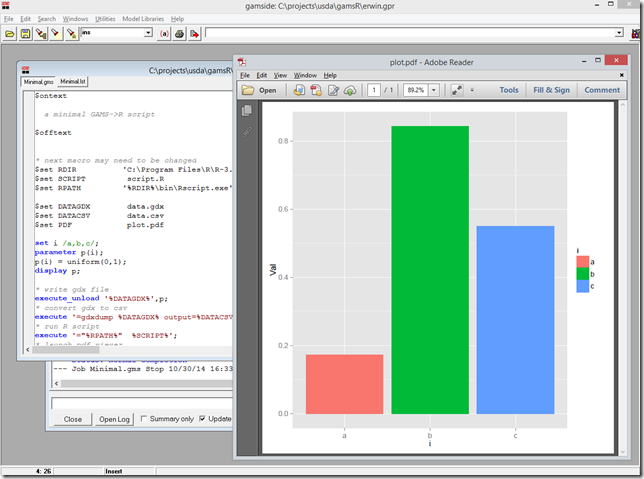Open the page thumbnails panel icon in Adobe Reader

tap(247, 110)
